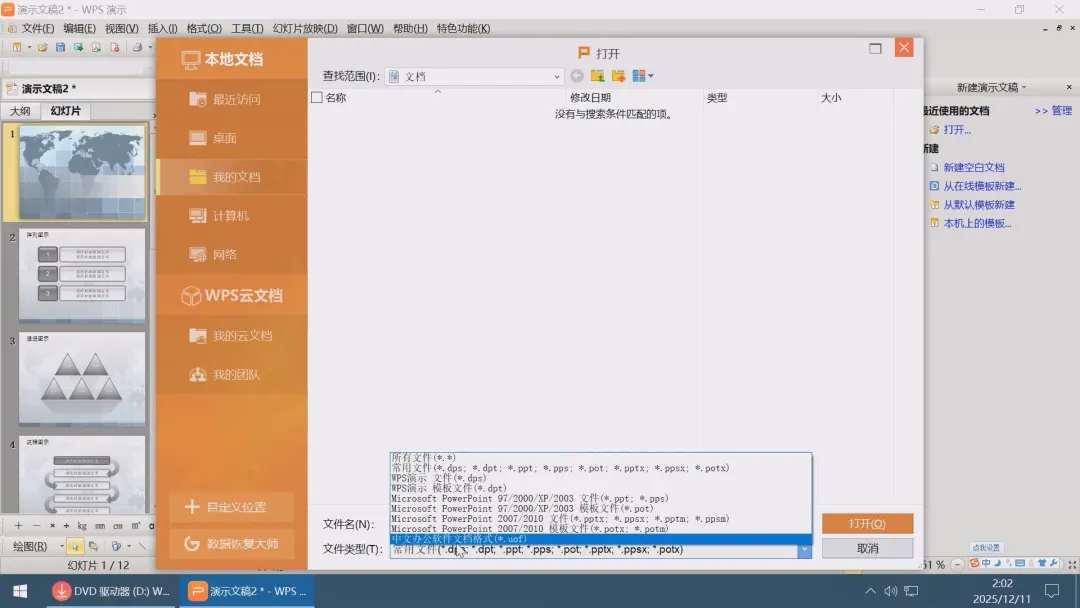The width and height of the screenshot is (1080, 608).
Task: Click the Save disk icon in WPS toolbar
Action: [61, 48]
